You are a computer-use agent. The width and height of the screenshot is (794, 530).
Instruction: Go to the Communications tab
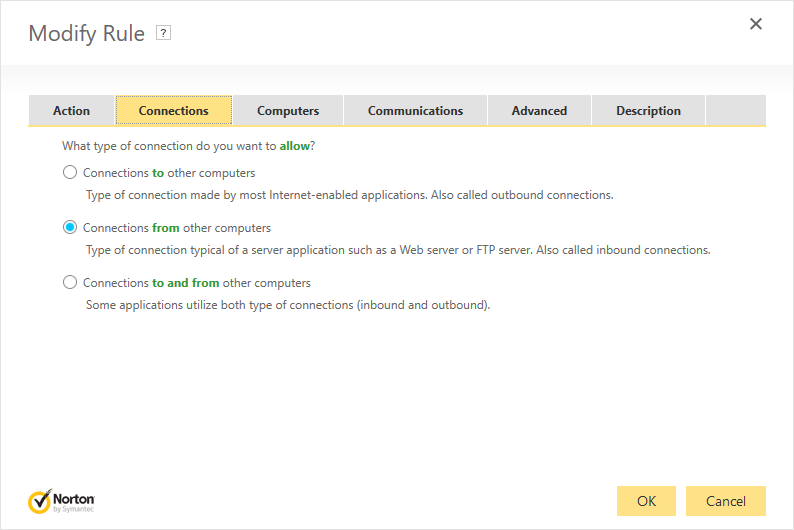[415, 111]
